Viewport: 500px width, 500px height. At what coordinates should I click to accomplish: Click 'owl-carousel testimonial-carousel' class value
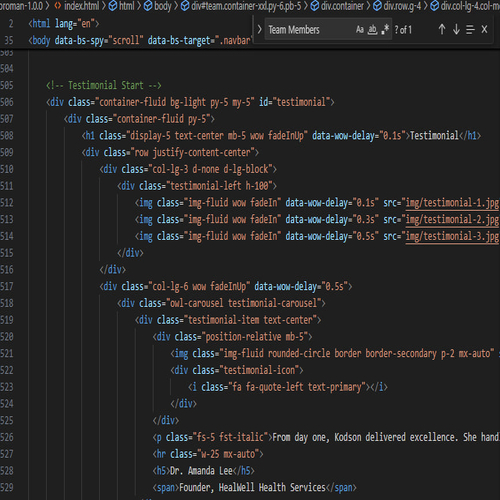coord(243,303)
